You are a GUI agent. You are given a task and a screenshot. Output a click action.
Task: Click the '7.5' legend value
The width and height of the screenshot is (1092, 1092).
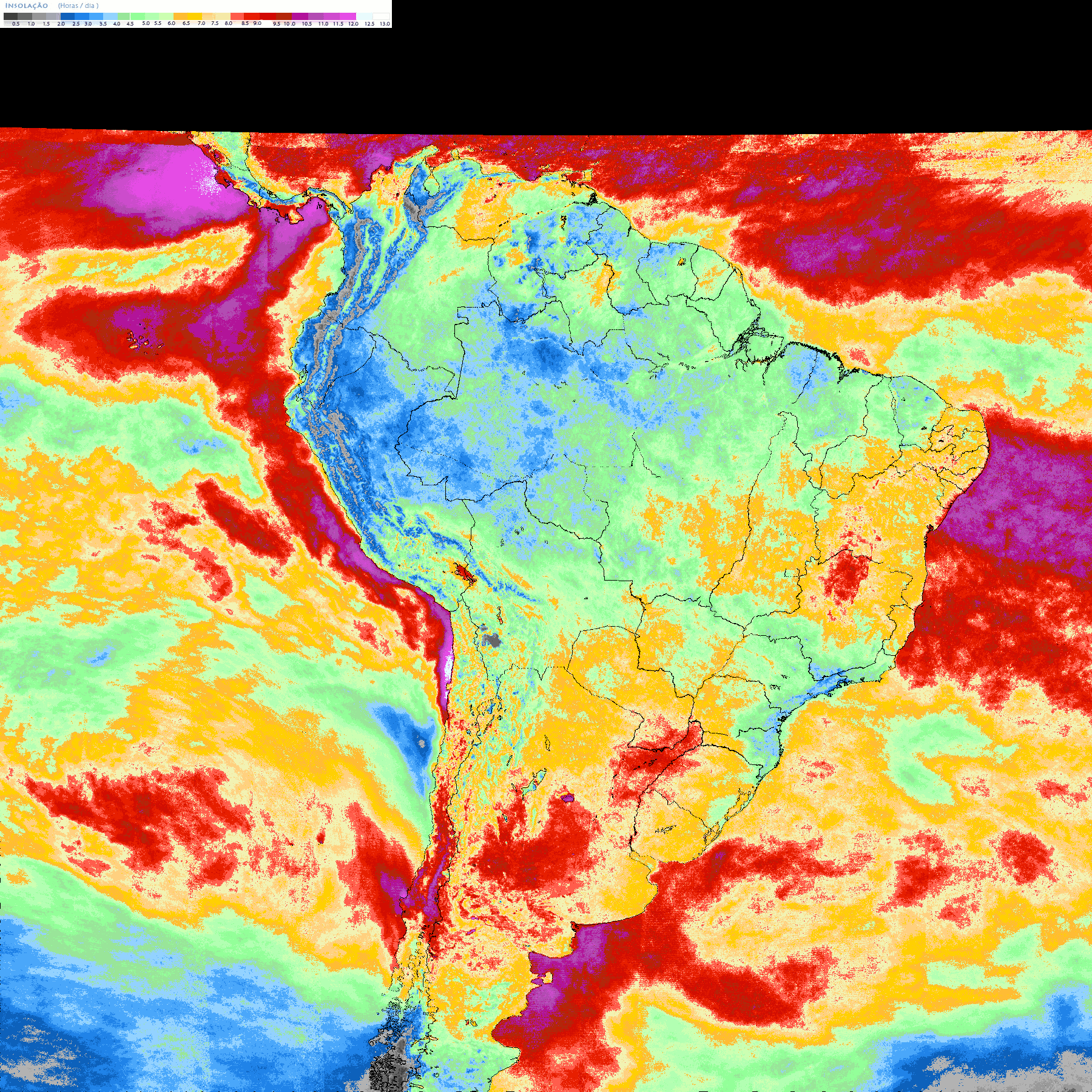[x=215, y=23]
